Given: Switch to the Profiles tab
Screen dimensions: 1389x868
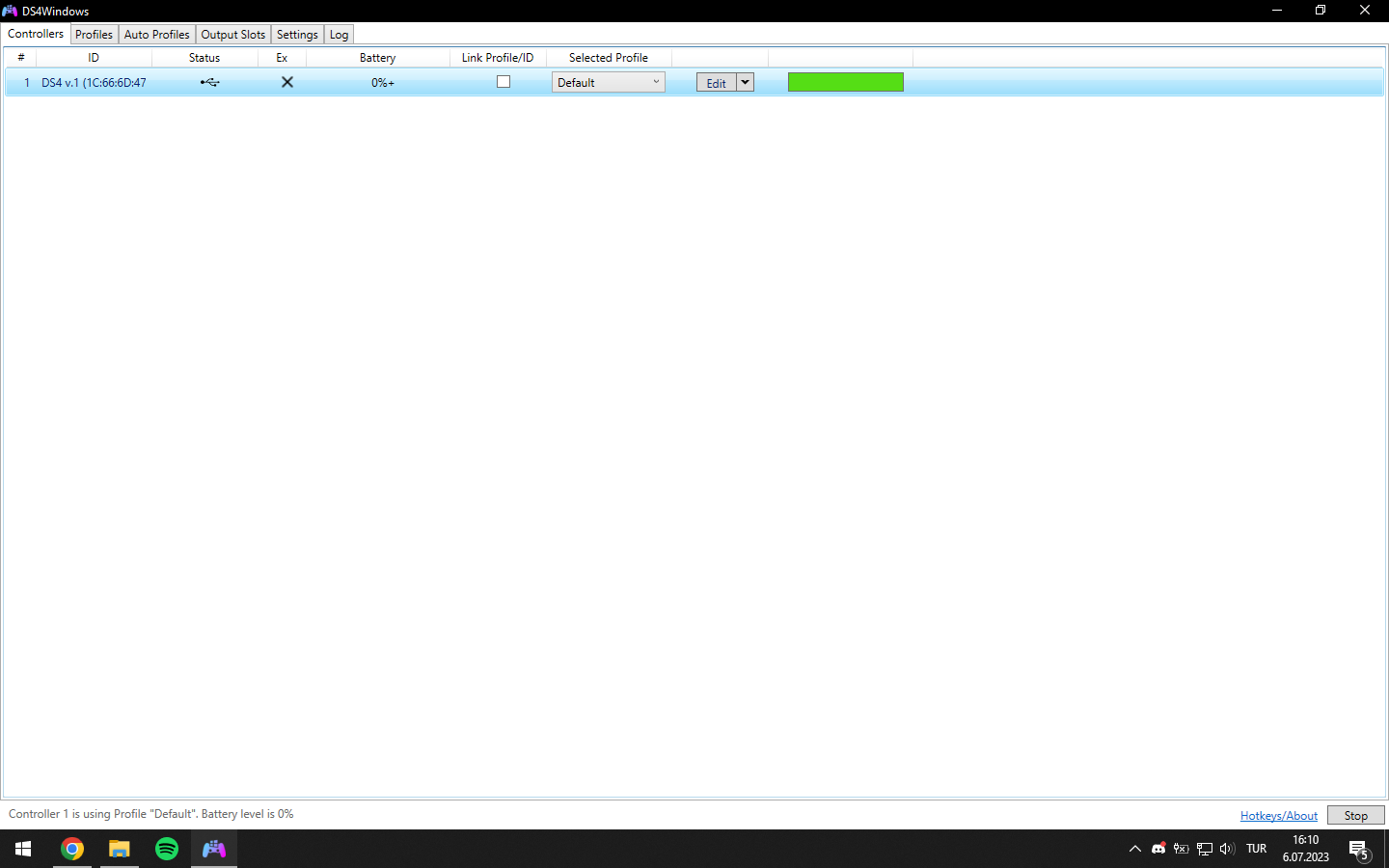Looking at the screenshot, I should 94,35.
